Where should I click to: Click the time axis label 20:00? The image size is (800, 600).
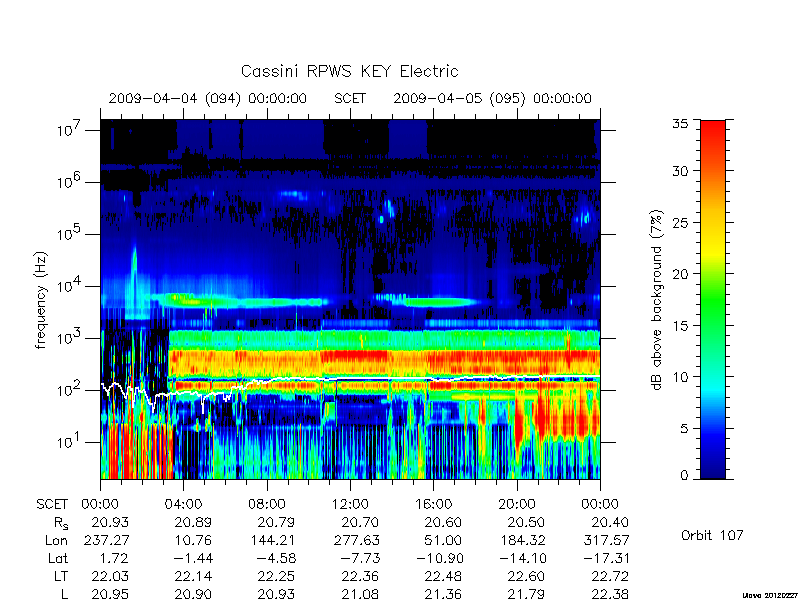coord(516,505)
